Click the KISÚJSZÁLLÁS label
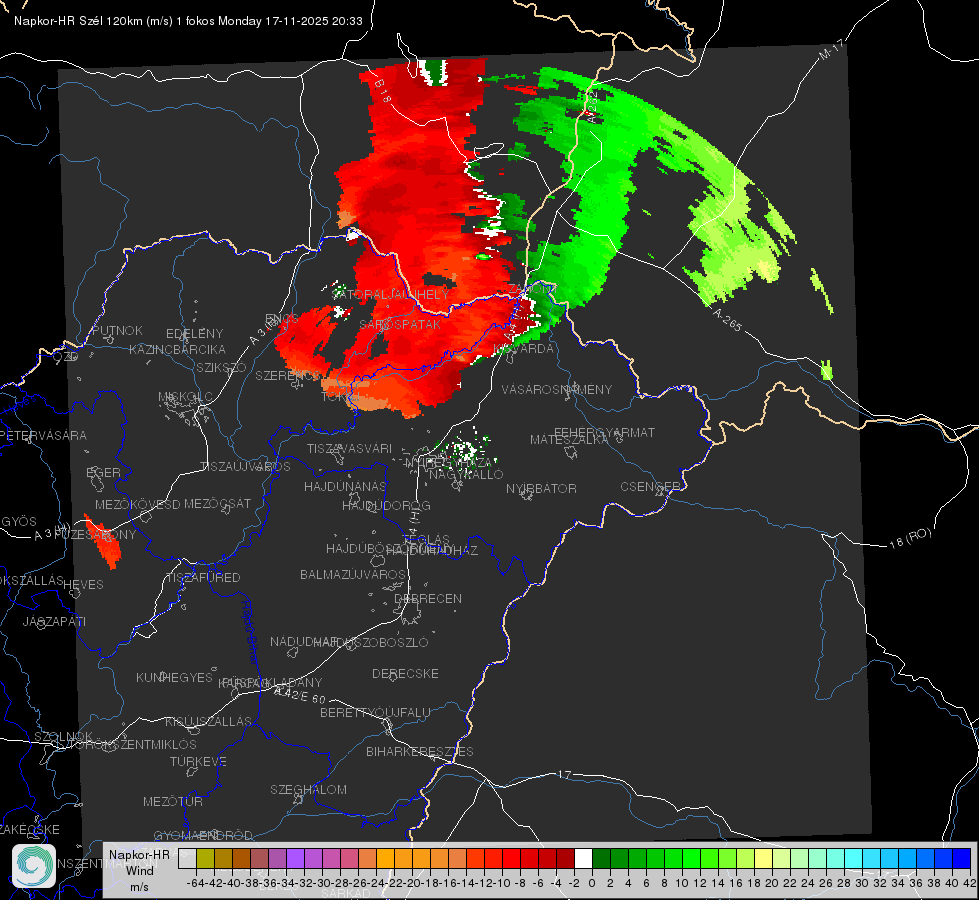979x900 pixels. (x=208, y=721)
